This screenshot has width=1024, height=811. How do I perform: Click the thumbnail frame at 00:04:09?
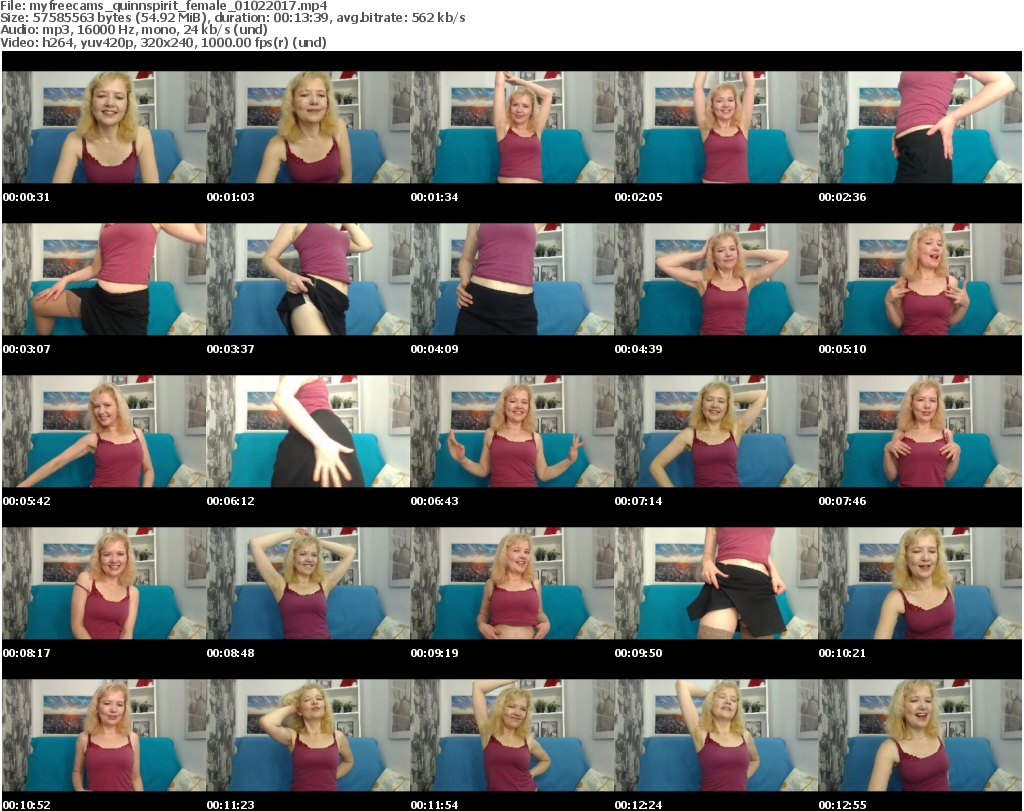click(x=512, y=279)
